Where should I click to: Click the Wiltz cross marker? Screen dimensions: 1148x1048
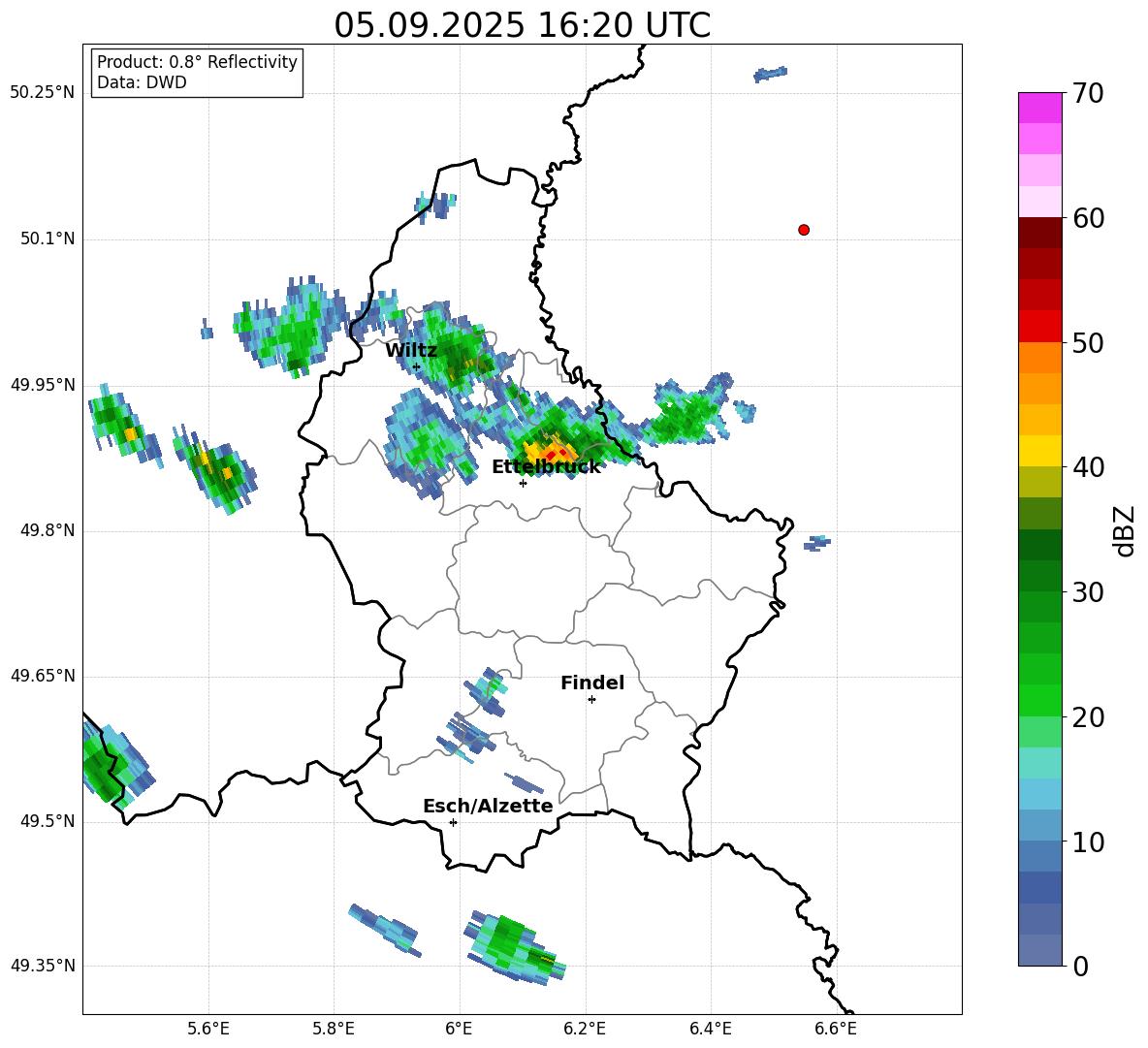(416, 366)
